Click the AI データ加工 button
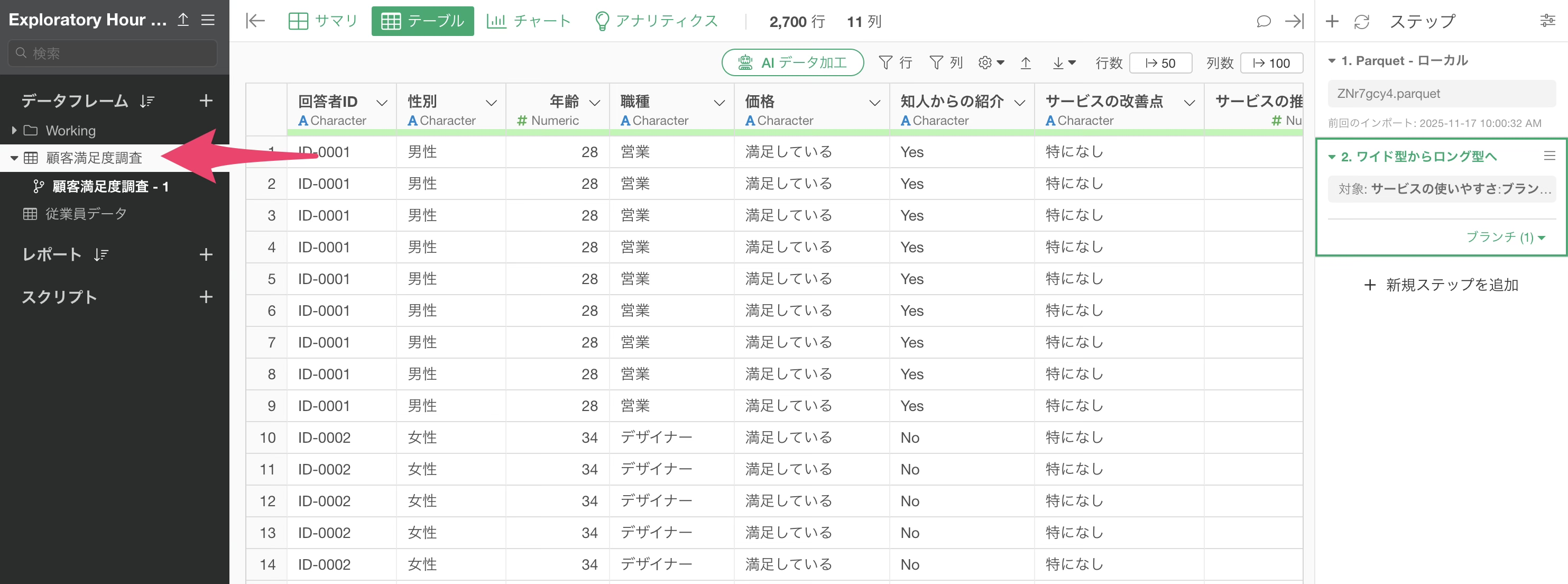The width and height of the screenshot is (1568, 584). [x=792, y=63]
